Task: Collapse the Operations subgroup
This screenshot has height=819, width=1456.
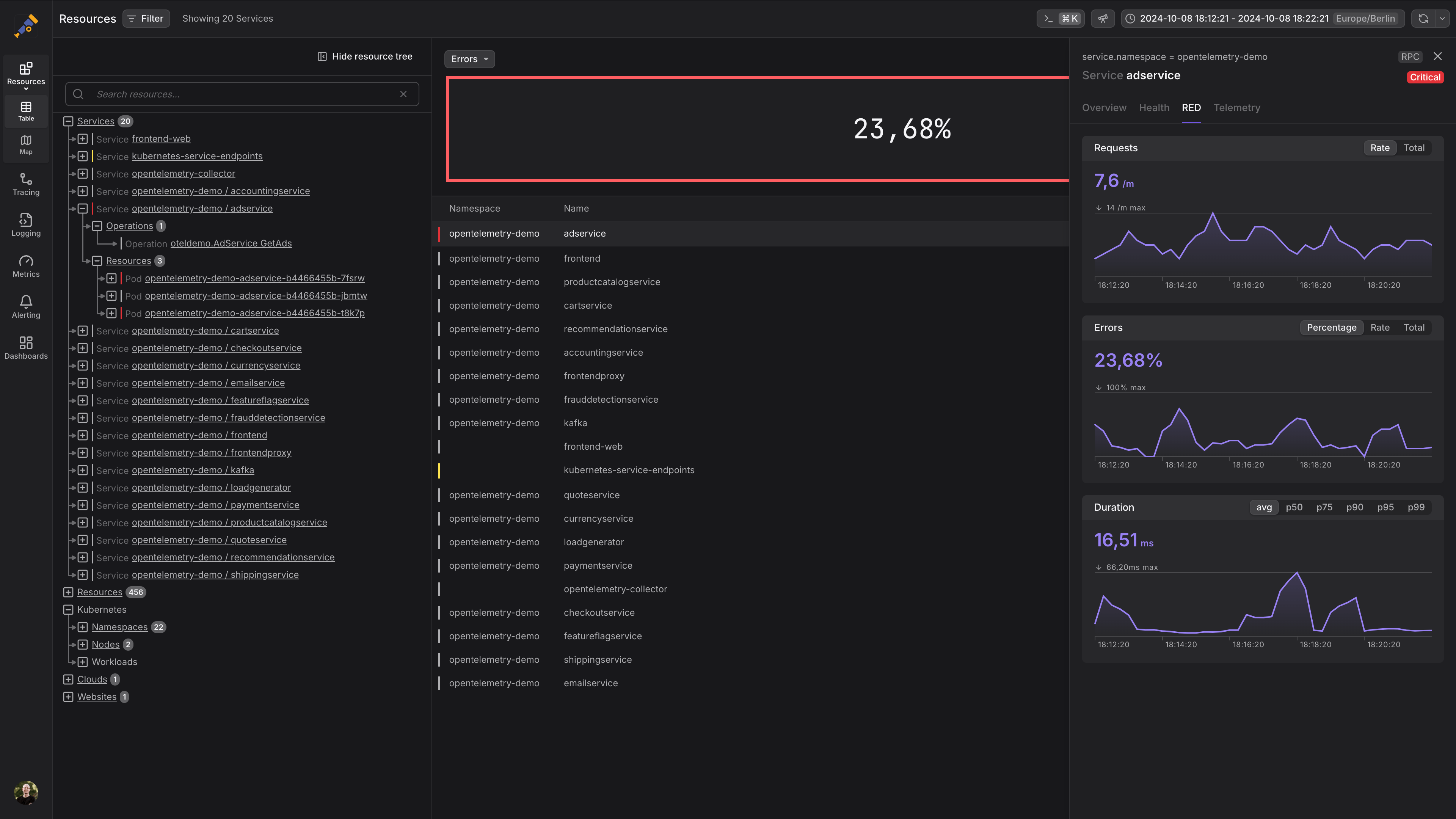Action: pyautogui.click(x=97, y=226)
